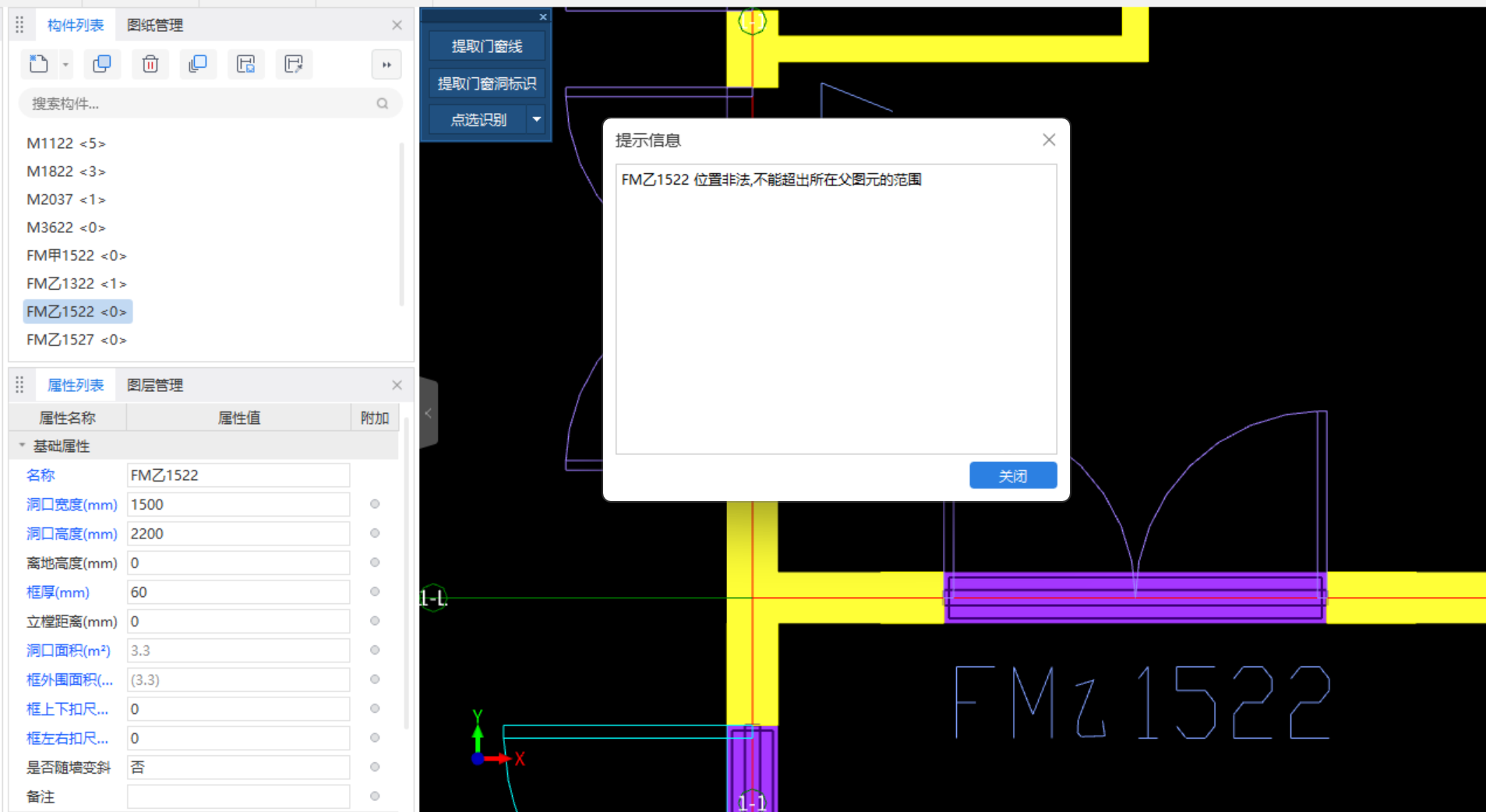
Task: Edit the 洞口高度 value 2200
Action: 238,534
